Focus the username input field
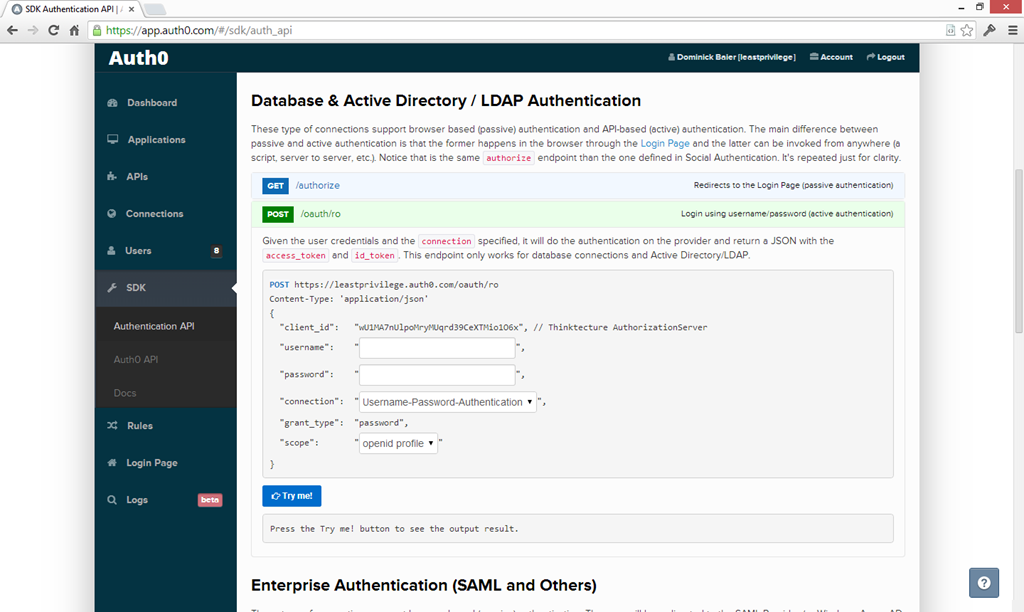1024x612 pixels. (437, 348)
